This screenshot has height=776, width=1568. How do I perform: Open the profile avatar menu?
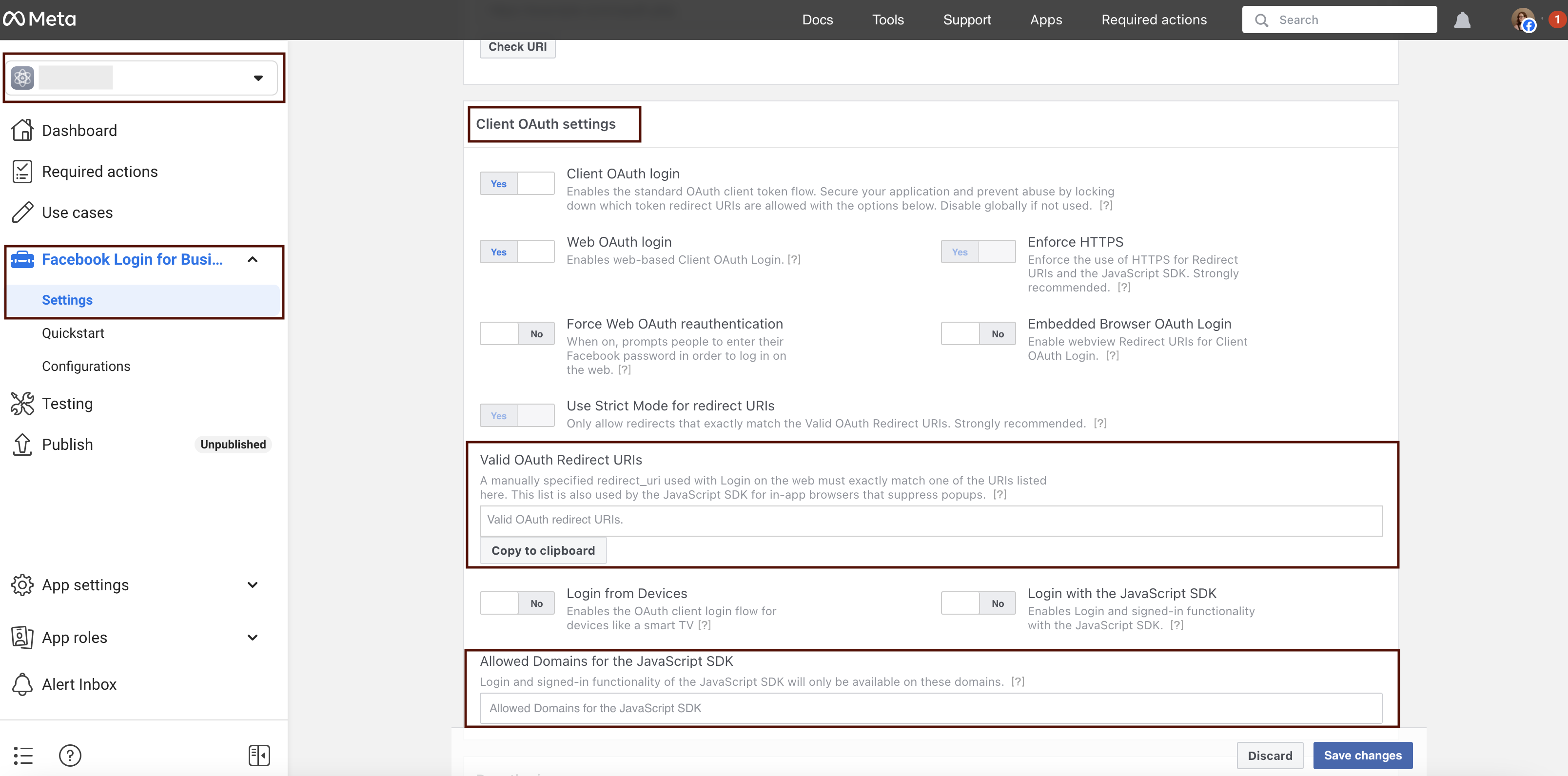point(1522,20)
